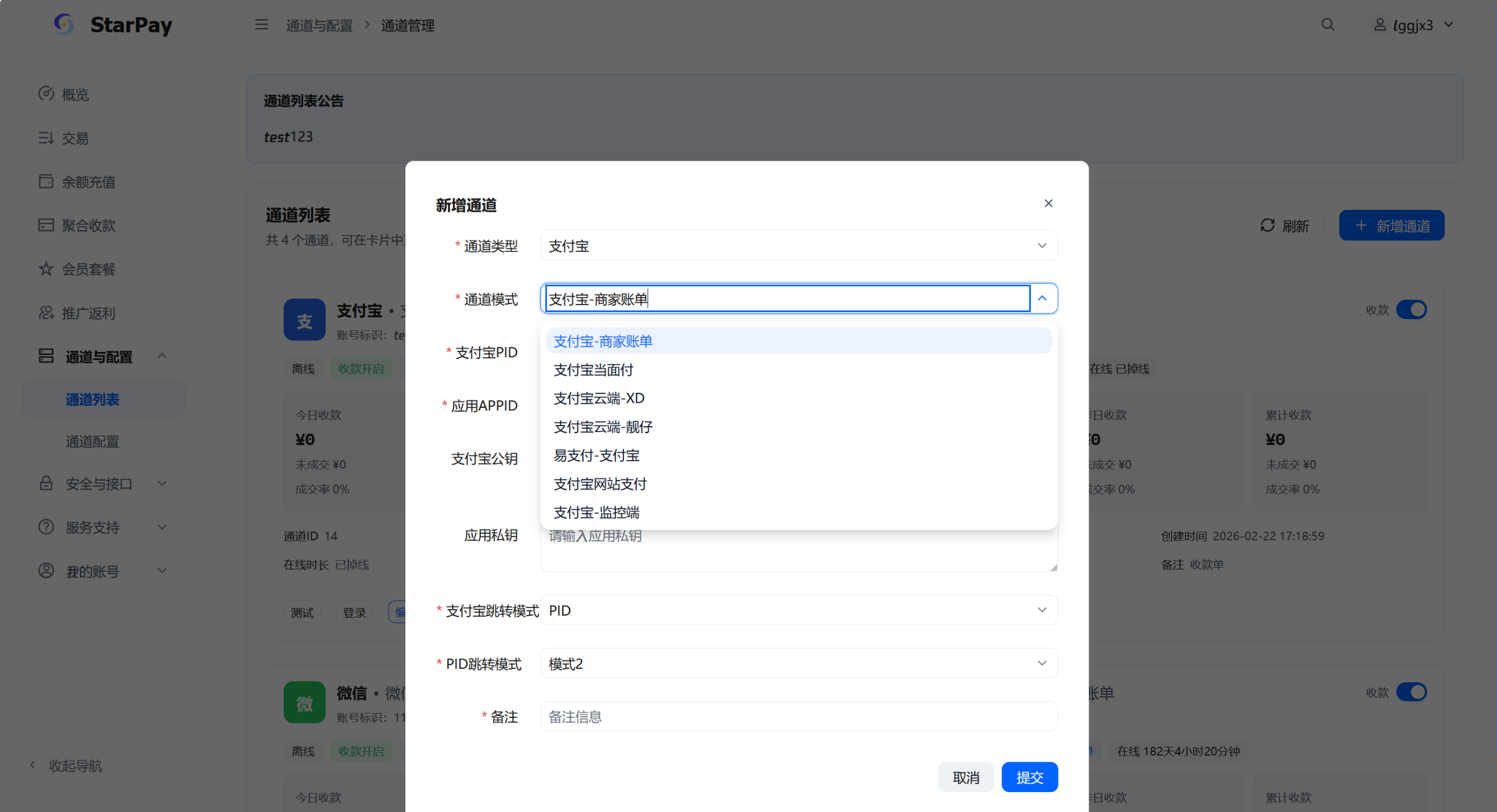Open search with the magnifier icon
Image resolution: width=1497 pixels, height=812 pixels.
click(x=1328, y=25)
